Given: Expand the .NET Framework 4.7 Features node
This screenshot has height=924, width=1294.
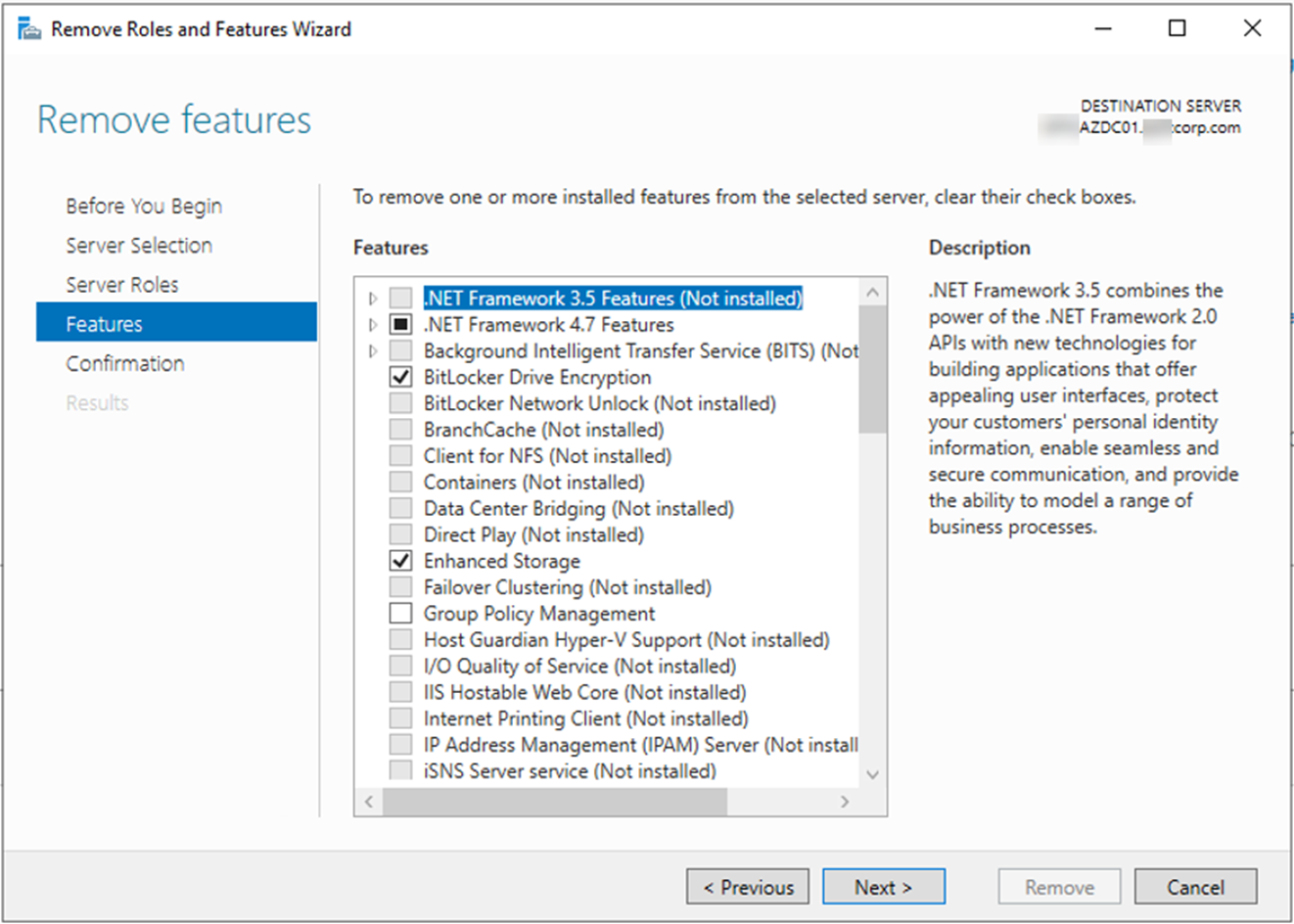Looking at the screenshot, I should click(x=373, y=324).
